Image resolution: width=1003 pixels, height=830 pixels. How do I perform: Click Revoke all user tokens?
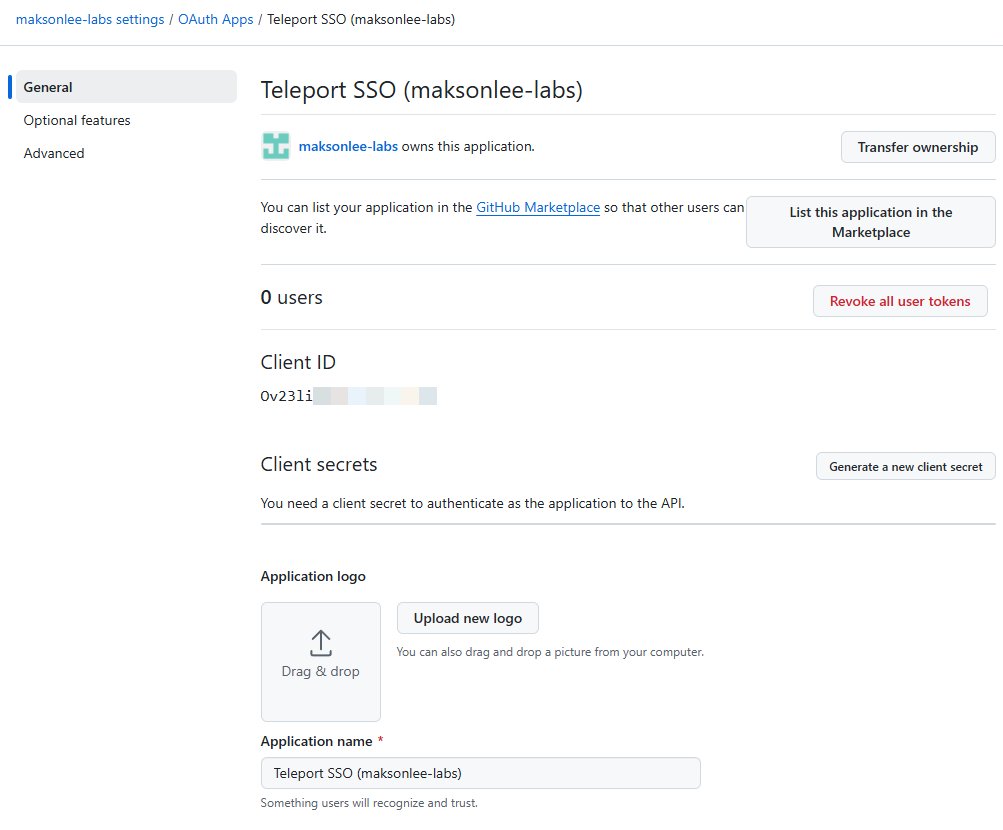pyautogui.click(x=900, y=301)
